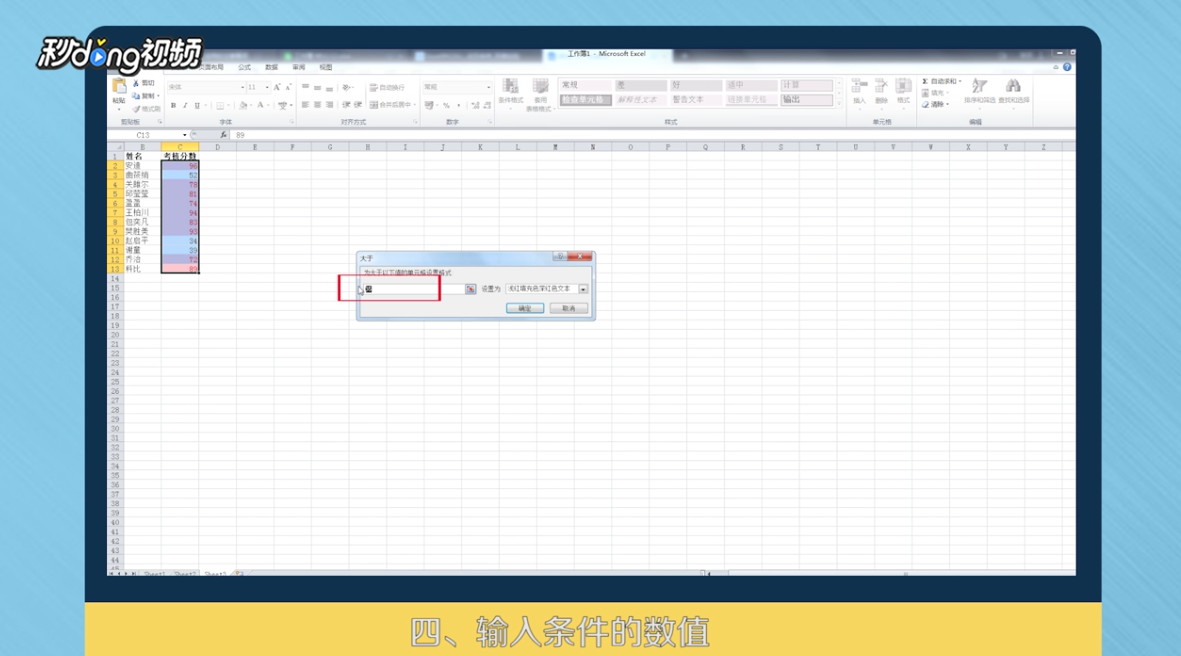Open Conditional Formatting (条件格式)
1181x656 pixels.
[511, 93]
